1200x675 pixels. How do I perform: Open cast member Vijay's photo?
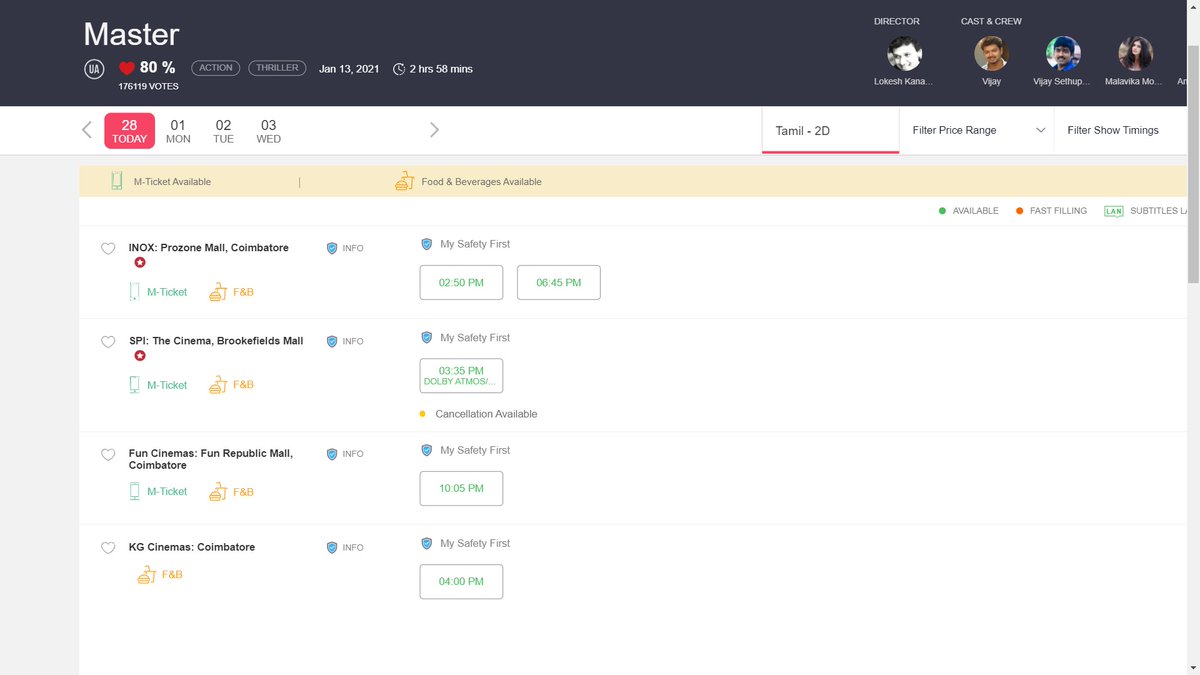(991, 54)
